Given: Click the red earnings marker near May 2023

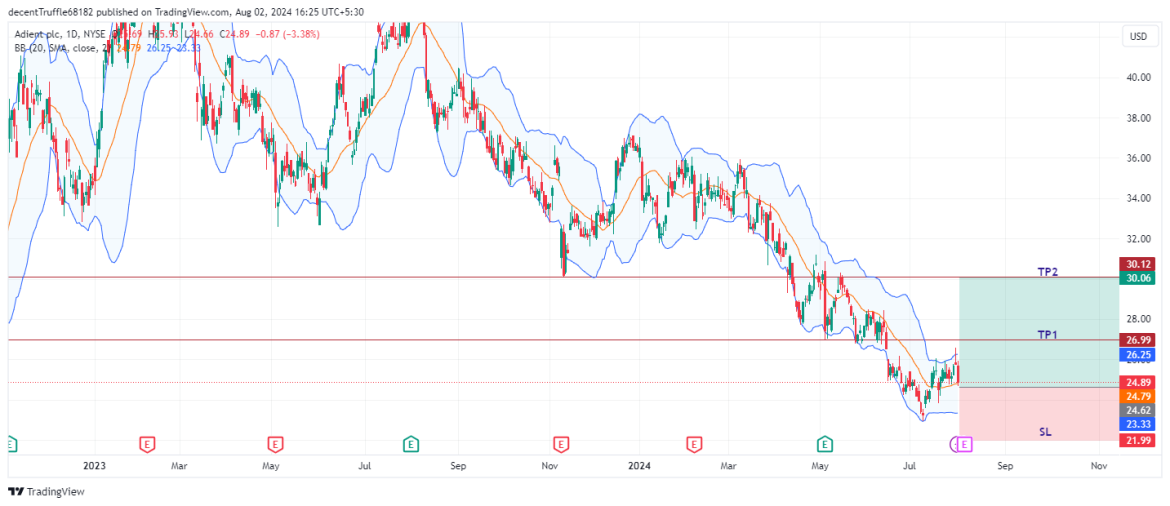Looking at the screenshot, I should (x=274, y=443).
